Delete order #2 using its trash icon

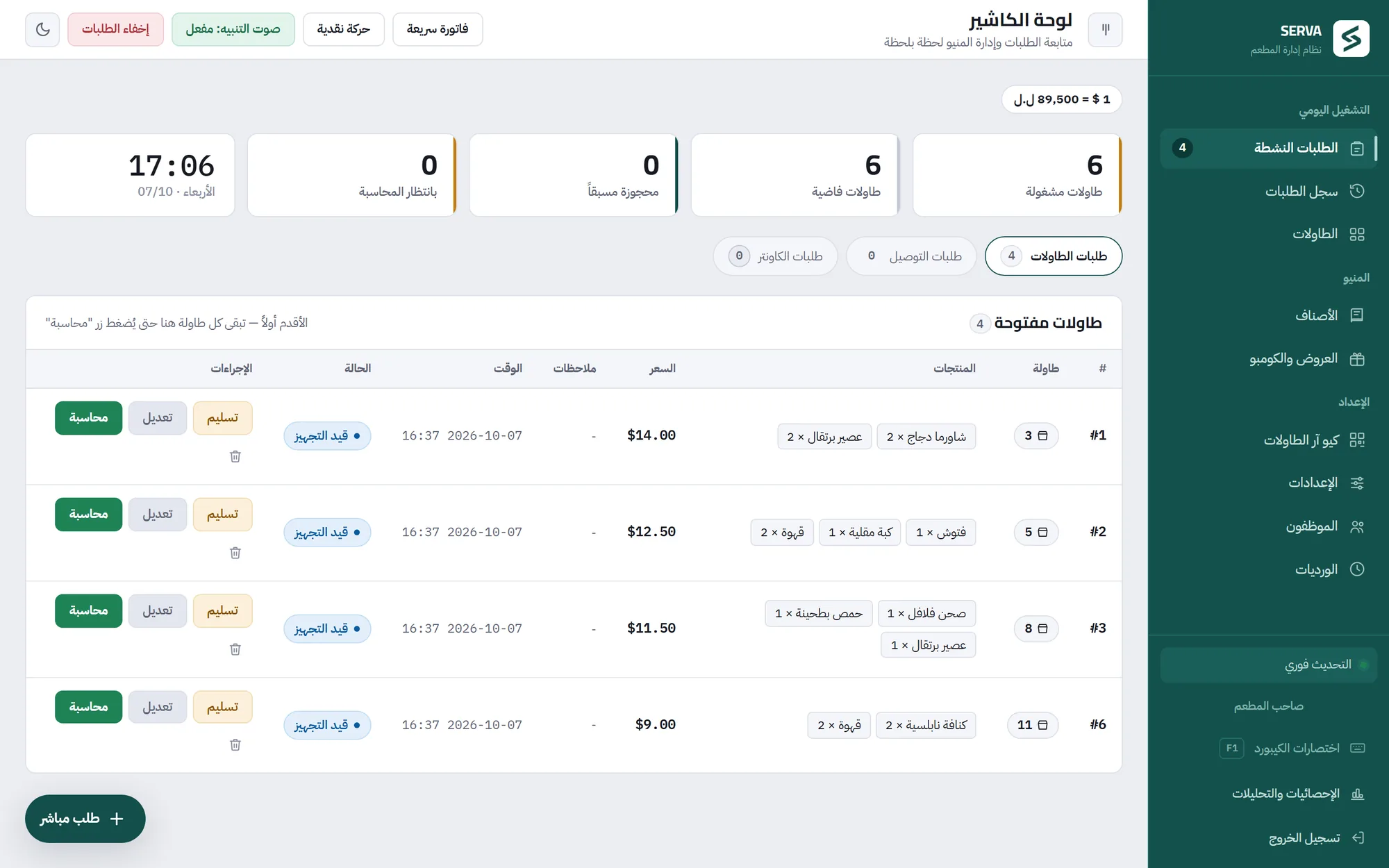coord(235,553)
